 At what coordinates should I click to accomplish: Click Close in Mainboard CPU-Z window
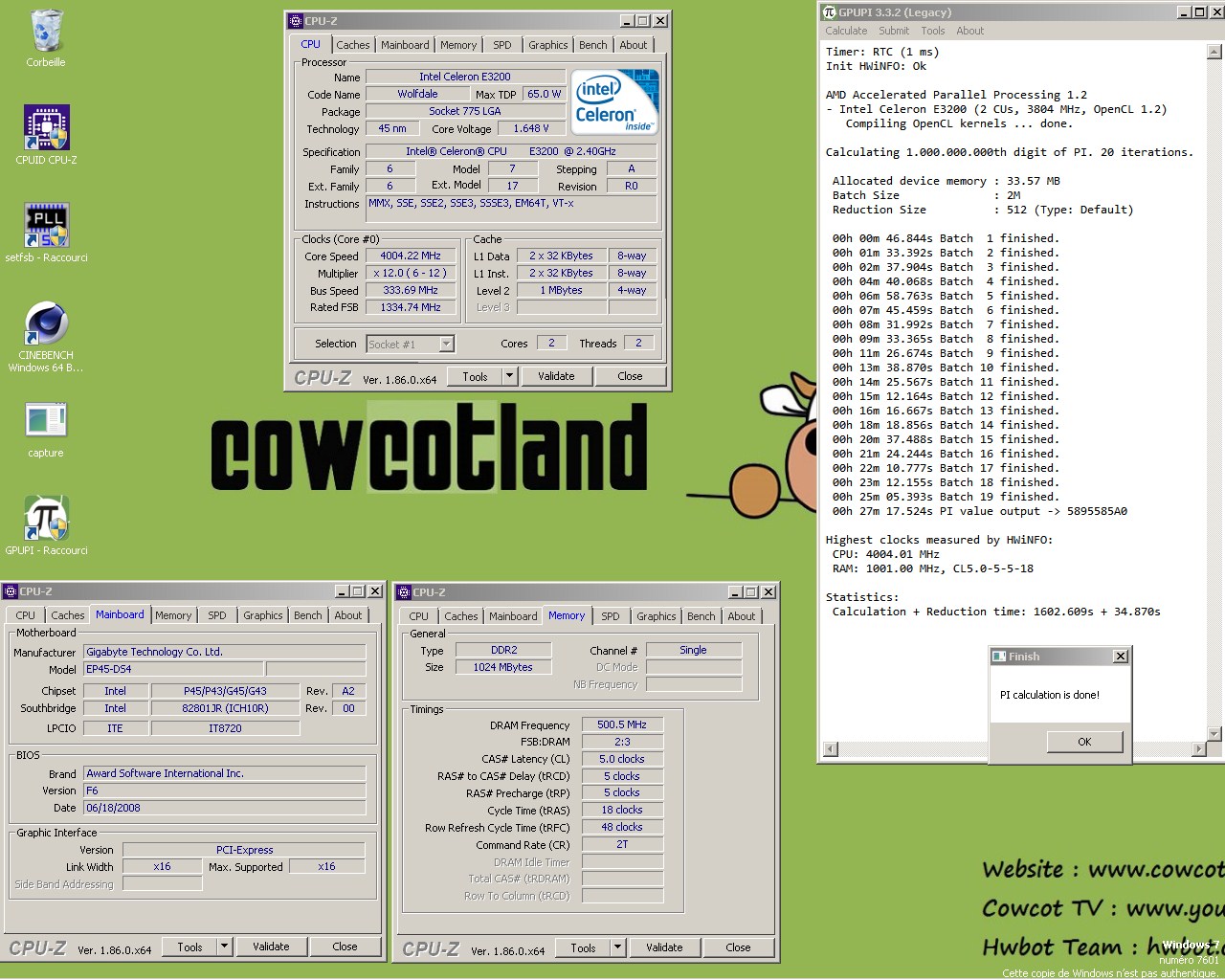coord(345,947)
